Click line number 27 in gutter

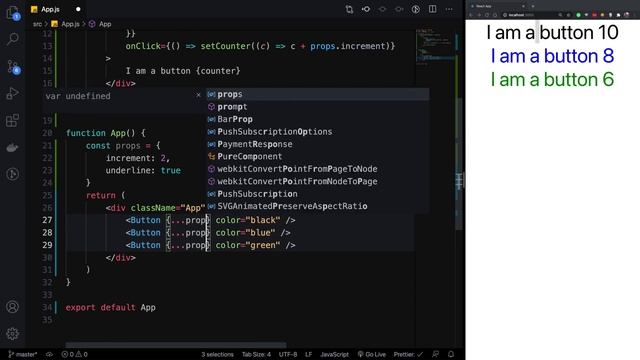47,220
